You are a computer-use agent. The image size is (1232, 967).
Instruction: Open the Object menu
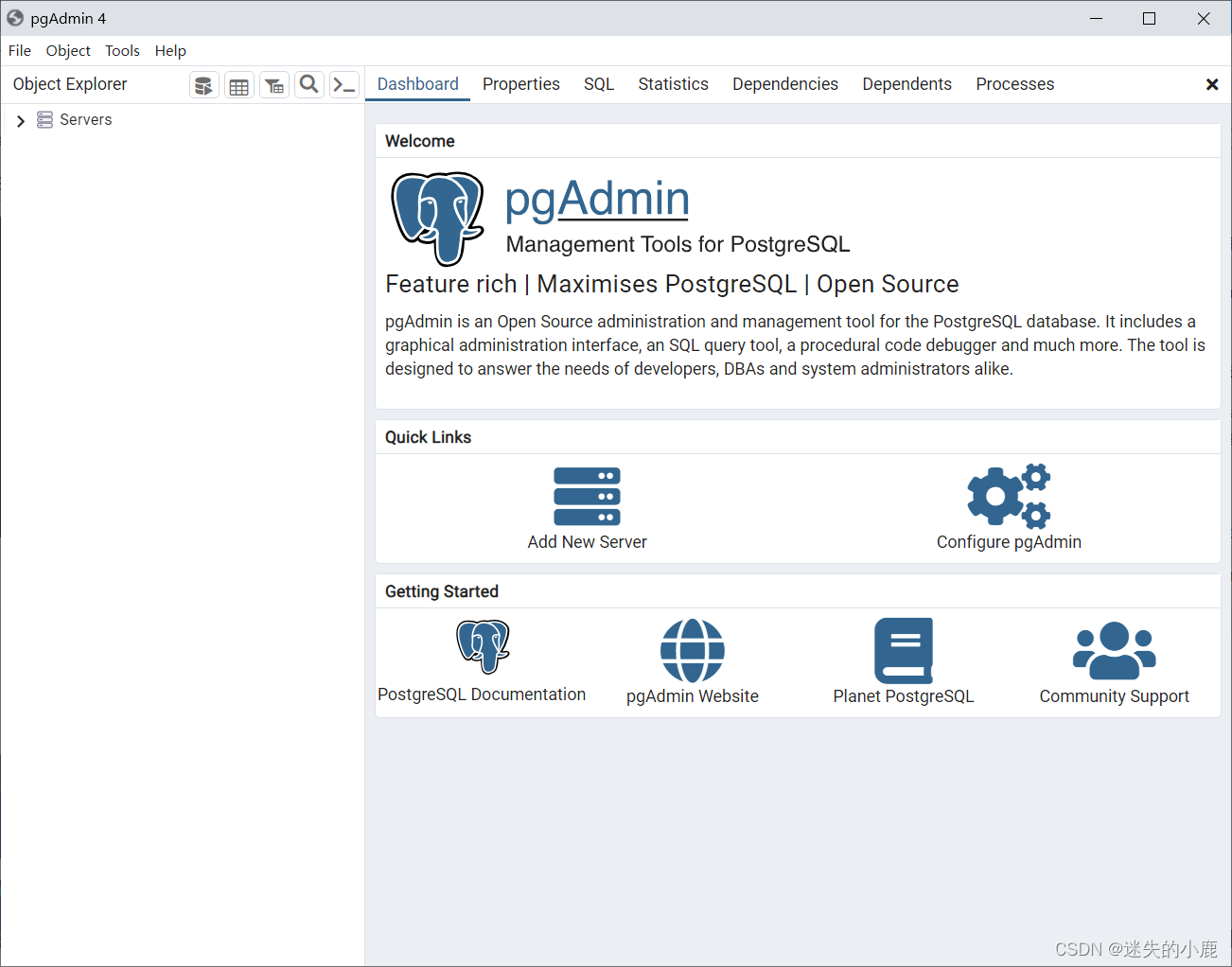point(68,51)
